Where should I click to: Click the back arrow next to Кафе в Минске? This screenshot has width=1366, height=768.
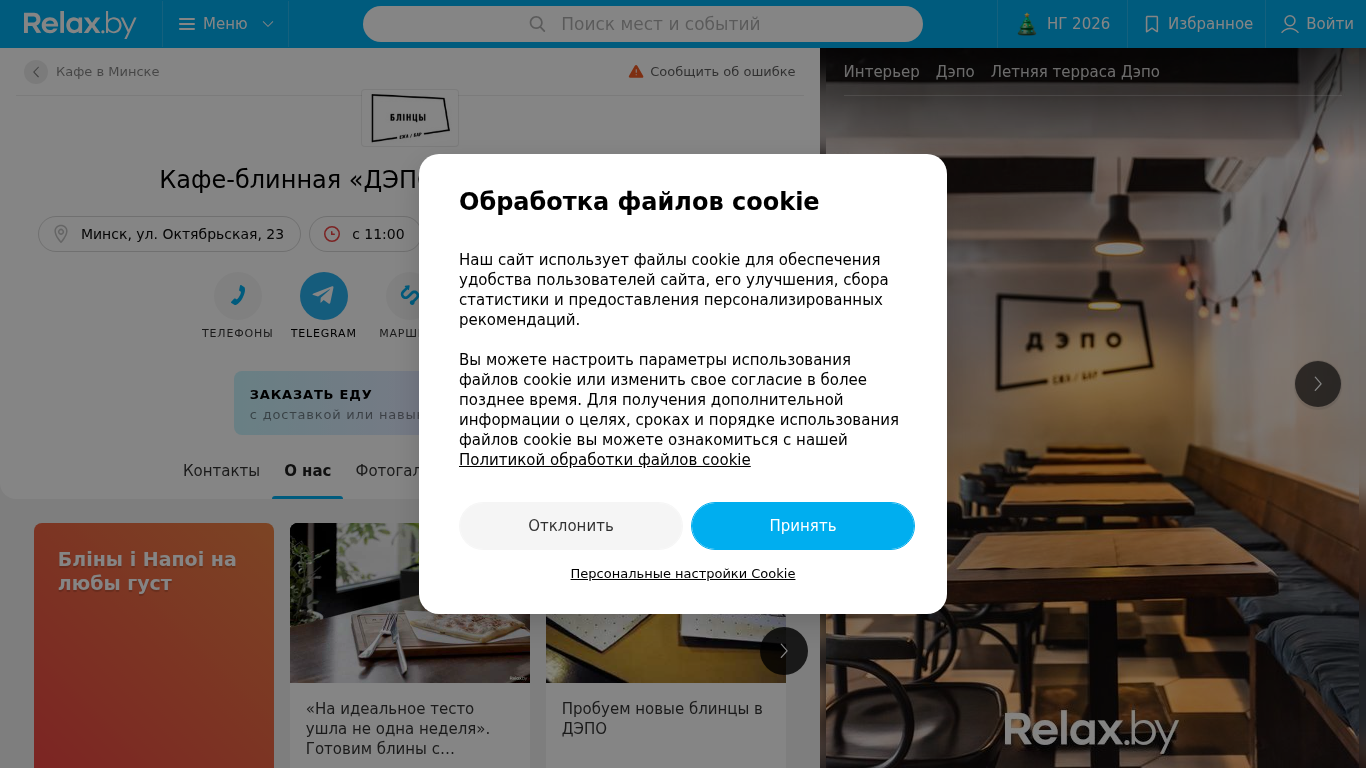point(36,72)
